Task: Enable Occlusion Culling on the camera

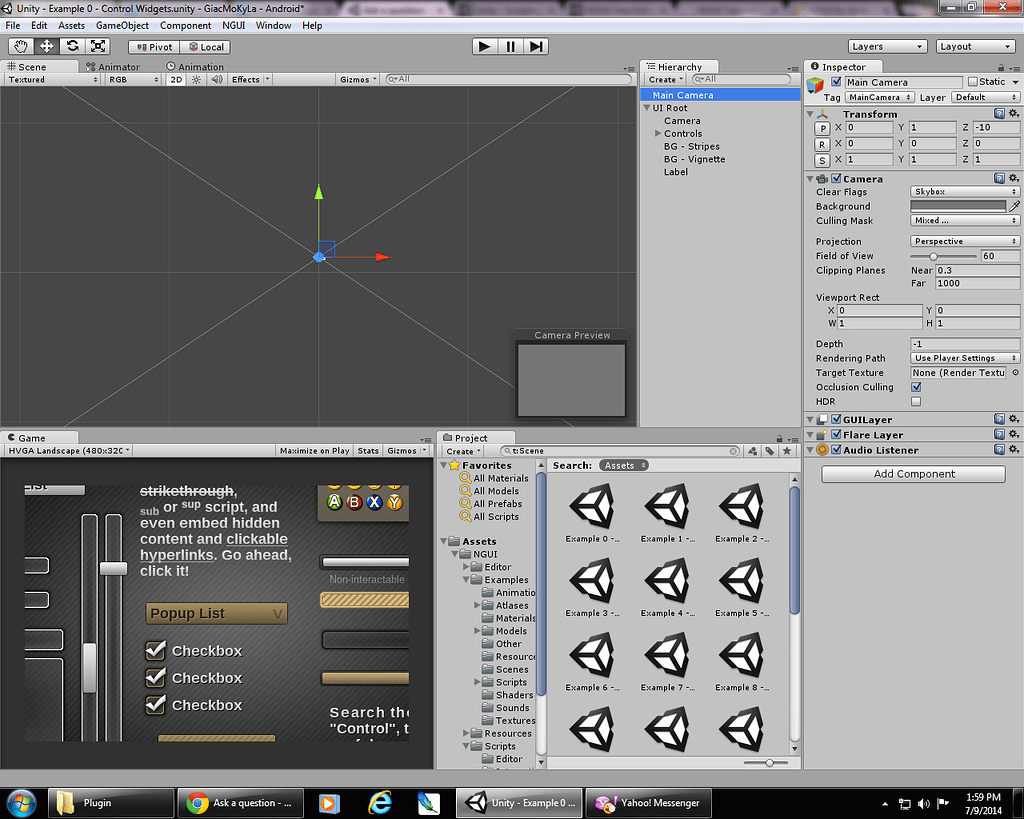Action: 916,387
